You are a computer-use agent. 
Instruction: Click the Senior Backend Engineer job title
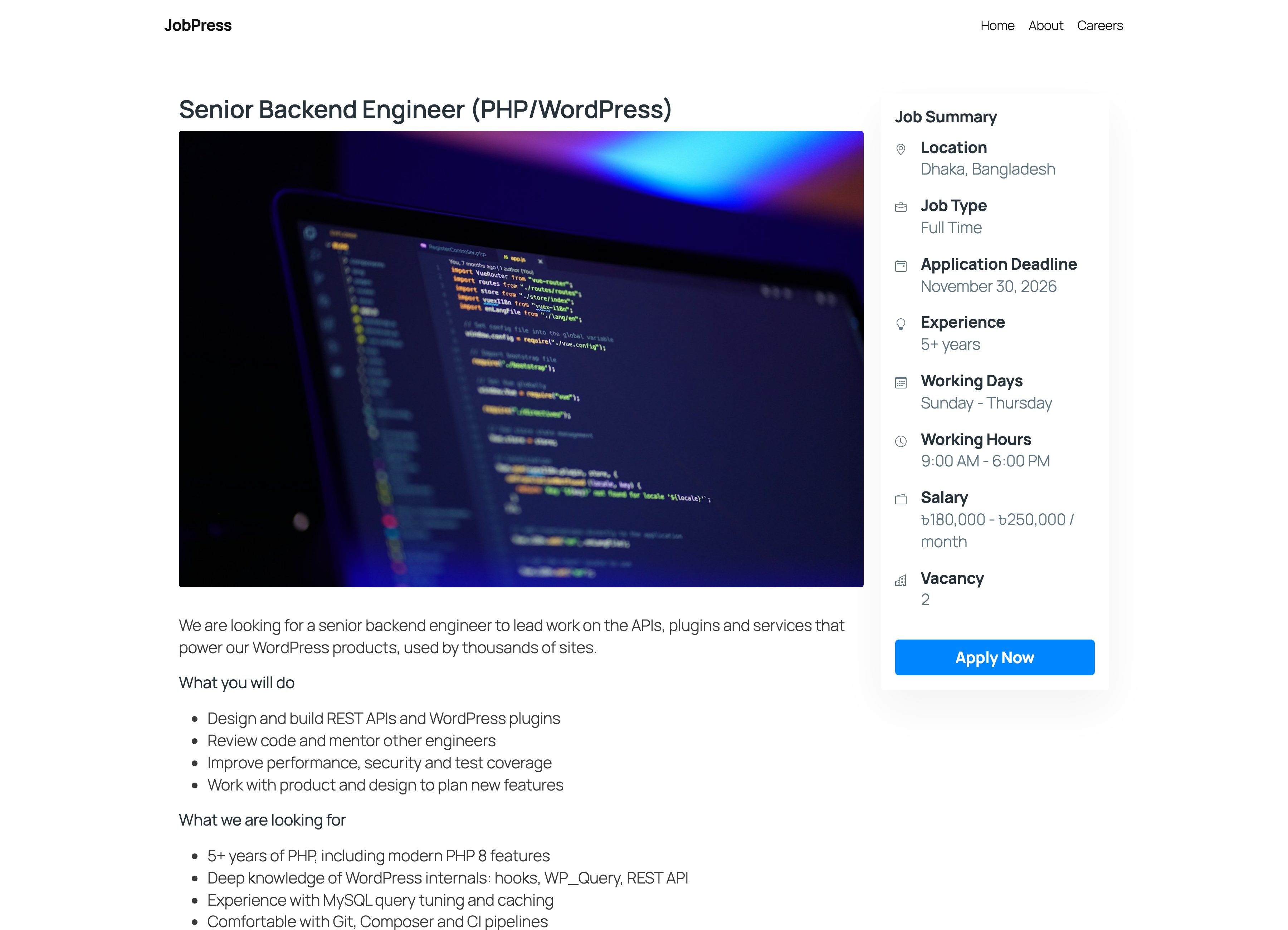pyautogui.click(x=425, y=109)
